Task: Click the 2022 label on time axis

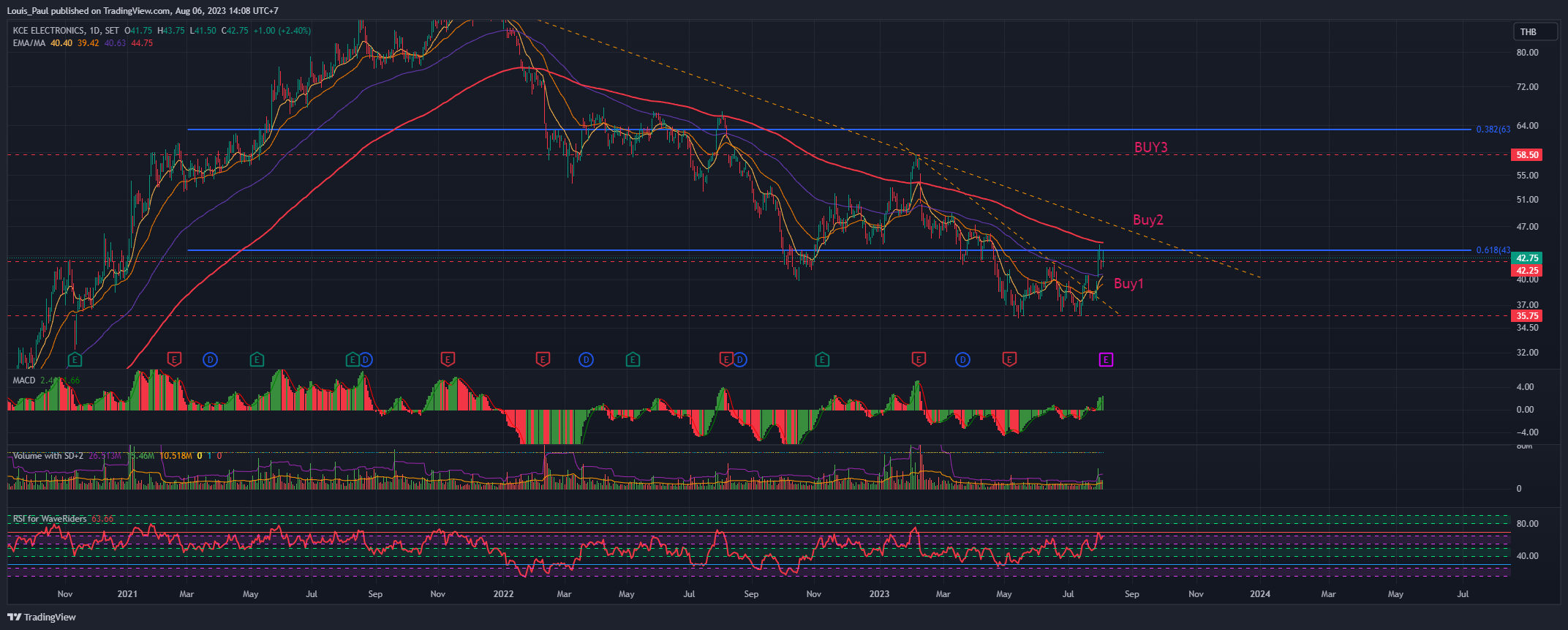Action: pyautogui.click(x=504, y=594)
